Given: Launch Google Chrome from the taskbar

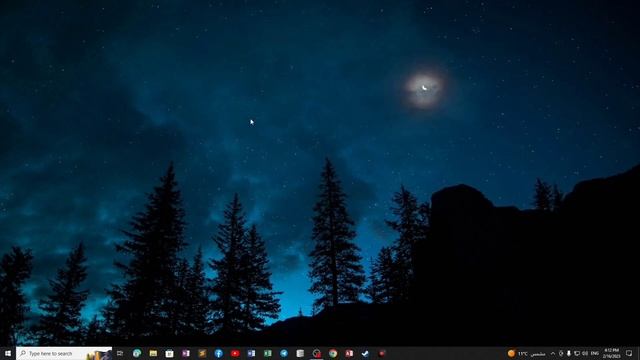Looking at the screenshot, I should tap(333, 353).
